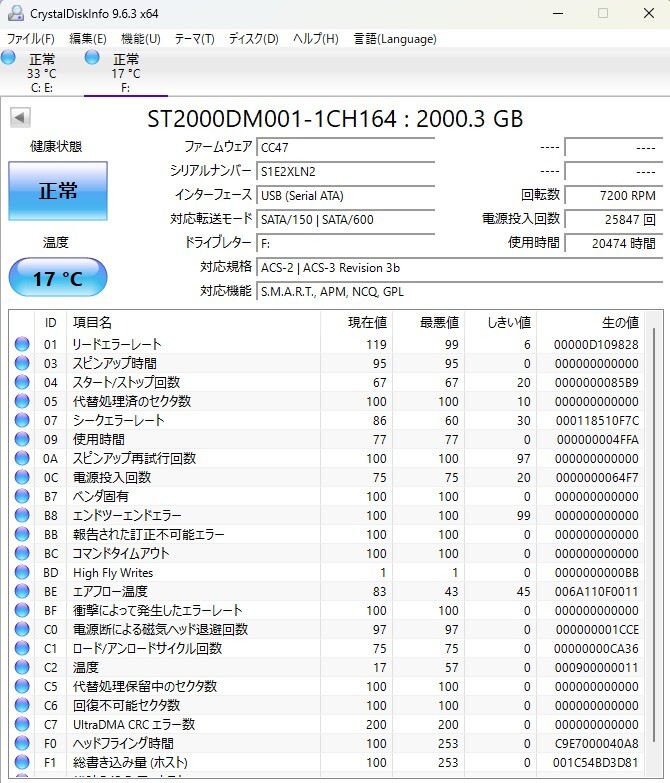This screenshot has height=783, width=670.
Task: Click the ドライブレター field showing F:
Action: tap(345, 243)
